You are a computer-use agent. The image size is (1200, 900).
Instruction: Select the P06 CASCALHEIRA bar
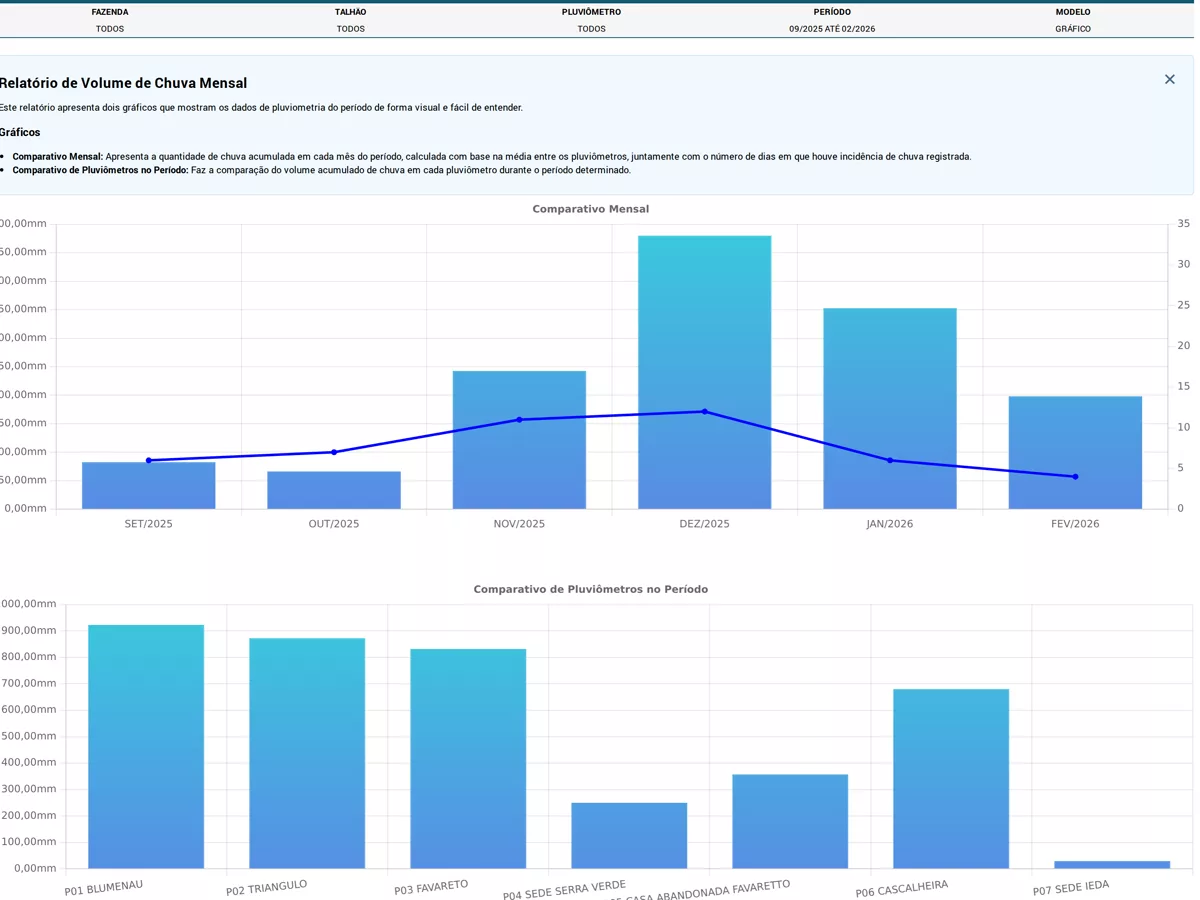[x=951, y=779]
